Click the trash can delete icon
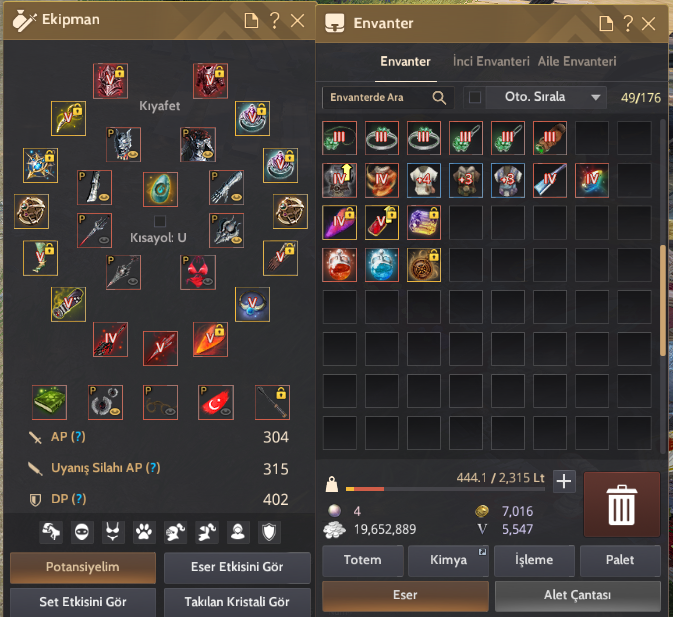 (x=621, y=504)
